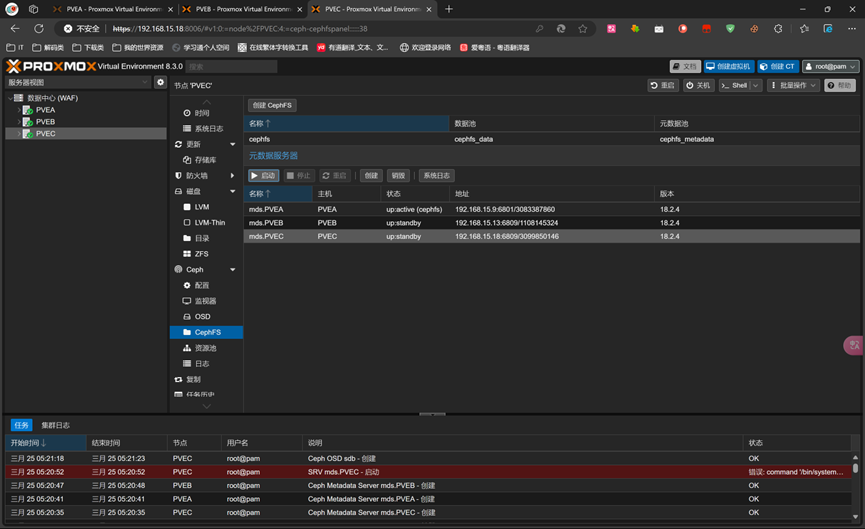This screenshot has width=865, height=529.
Task: Select mds.PVEA row
Action: pyautogui.click(x=552, y=209)
